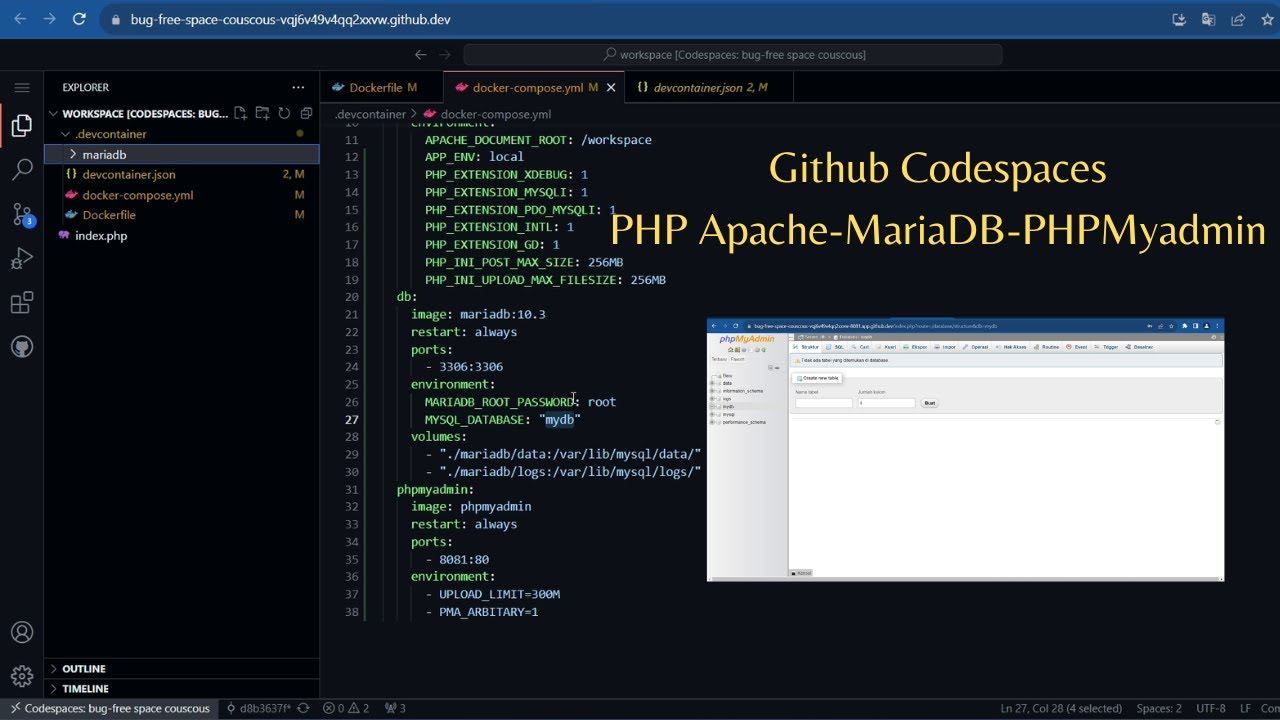This screenshot has height=720, width=1280.
Task: Change file encoding UTF-8
Action: (1210, 708)
